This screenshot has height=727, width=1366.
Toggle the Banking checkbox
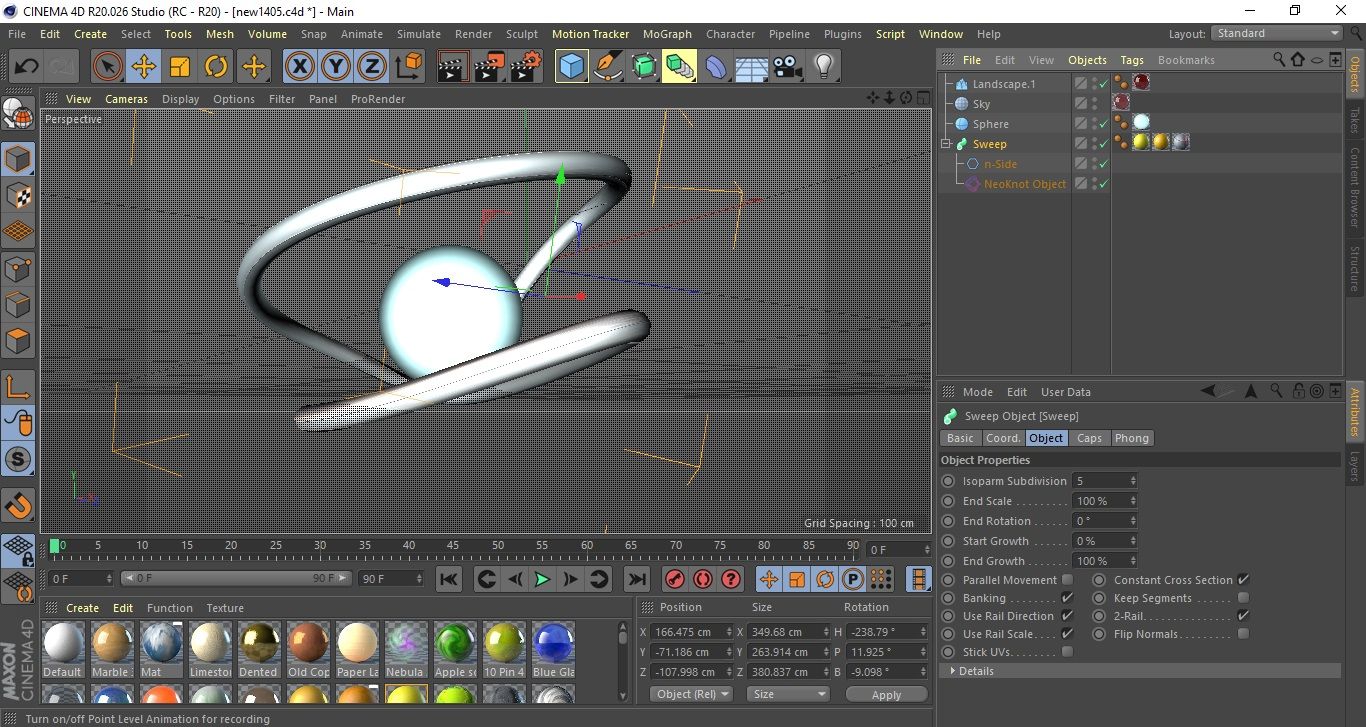point(1067,598)
